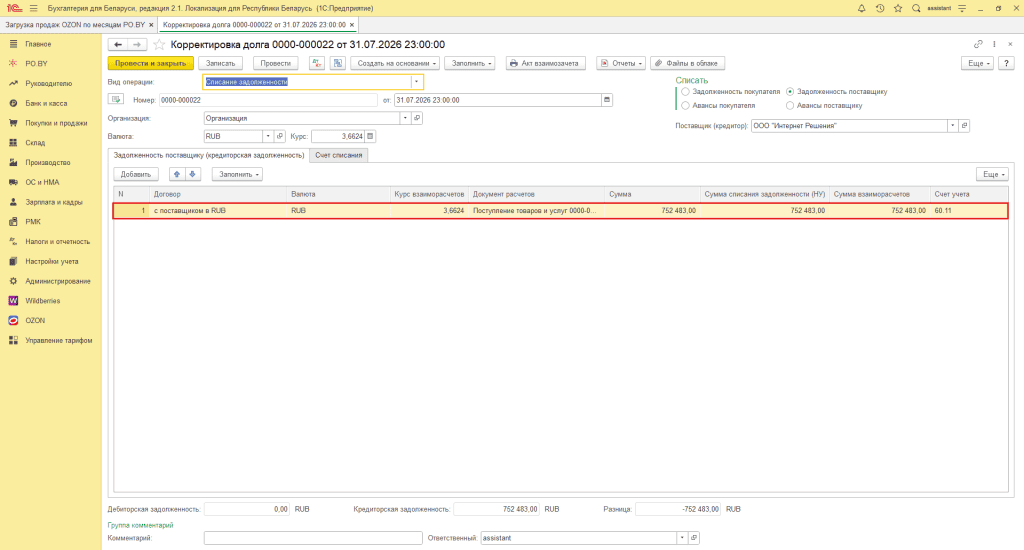Open Организация reference card icon
The width and height of the screenshot is (1024, 550).
click(x=417, y=118)
